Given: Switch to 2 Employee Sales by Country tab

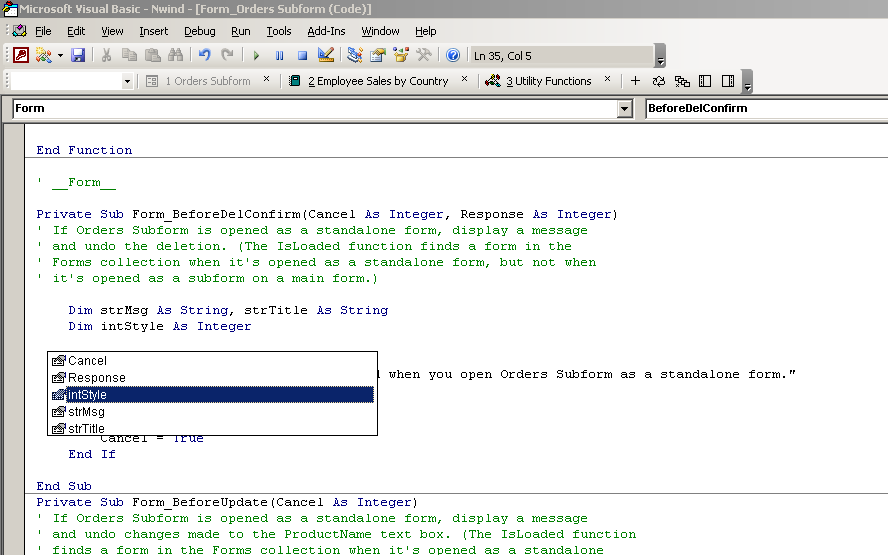Looking at the screenshot, I should [x=369, y=81].
